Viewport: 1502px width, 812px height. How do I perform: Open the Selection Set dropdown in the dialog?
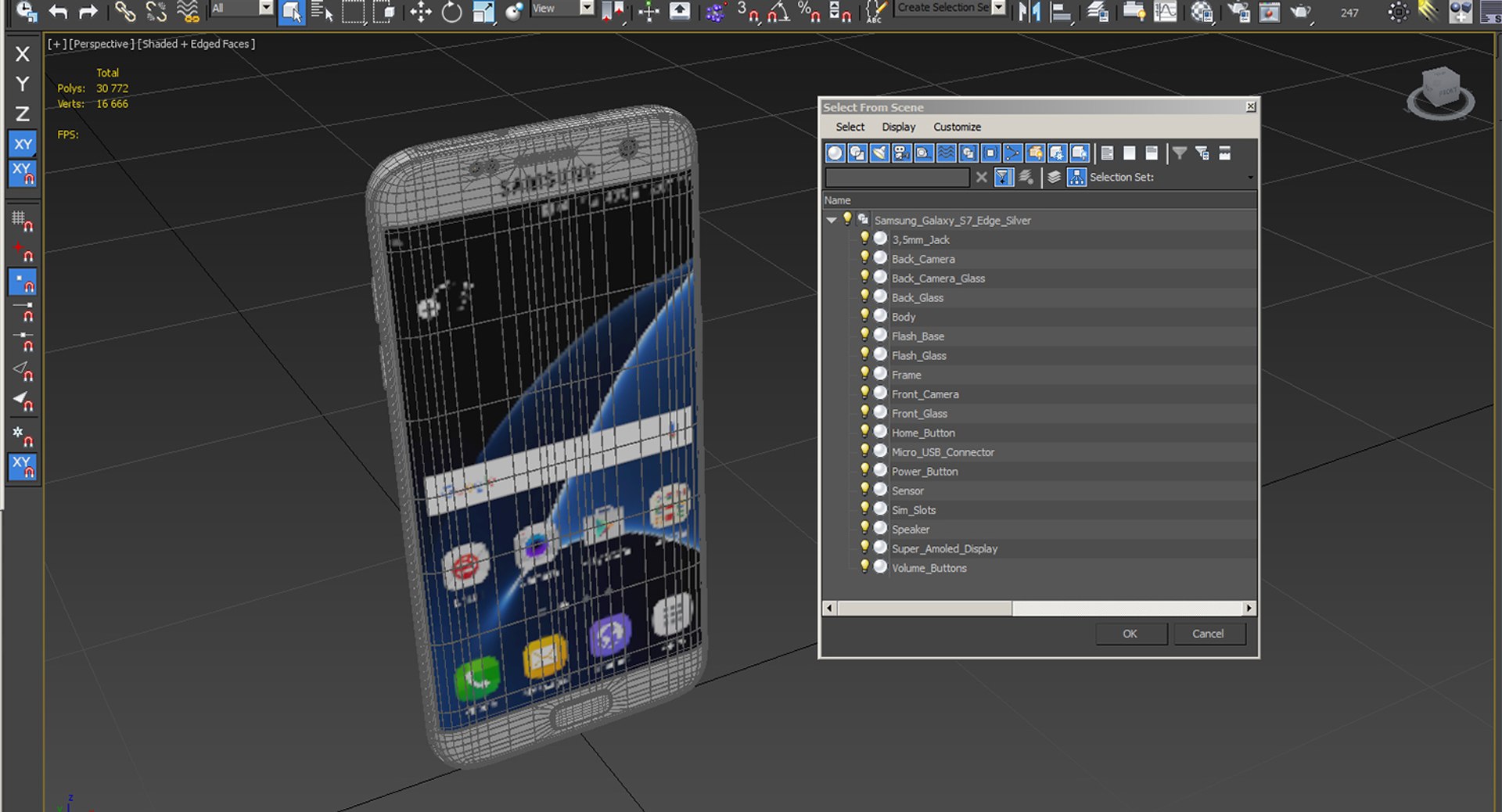[x=1249, y=178]
